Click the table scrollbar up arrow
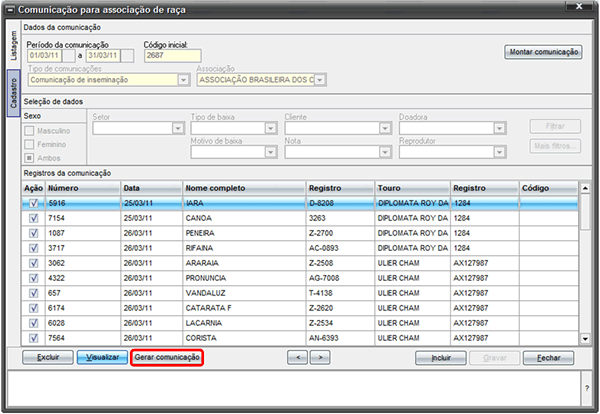Image resolution: width=600 pixels, height=414 pixels. tap(585, 188)
